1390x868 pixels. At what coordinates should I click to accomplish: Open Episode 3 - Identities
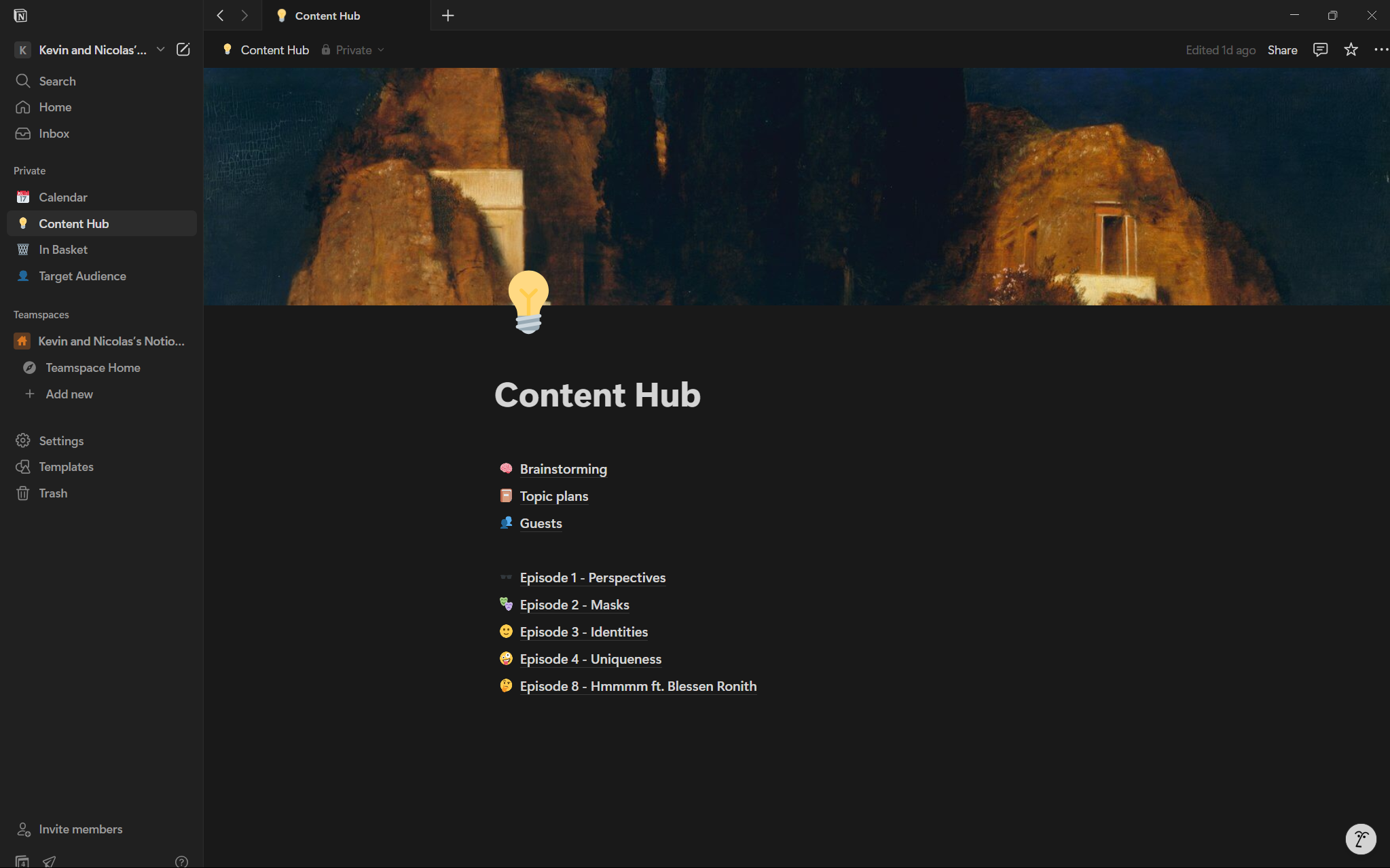(x=584, y=632)
